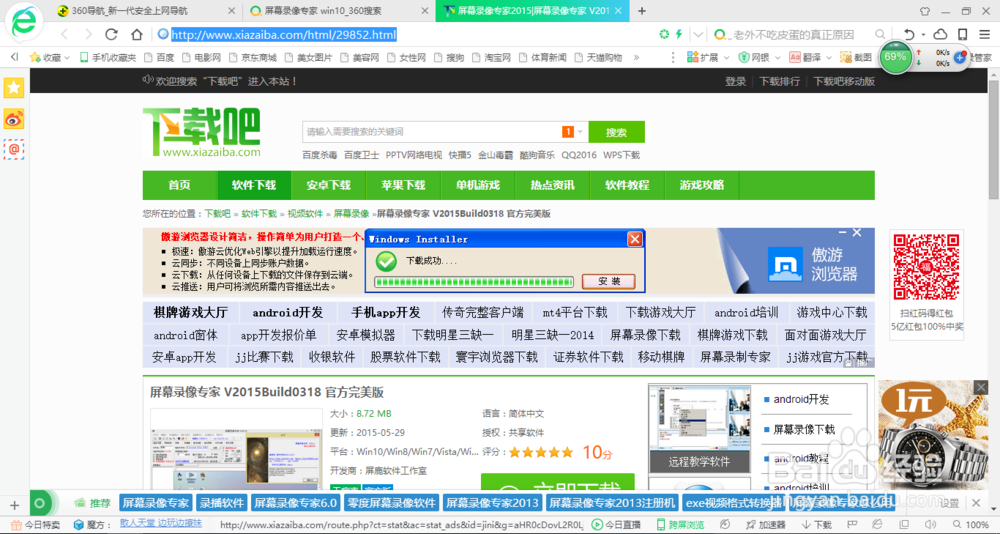Viewport: 1000px width, 534px height.
Task: Click the 360 browser logo
Action: pyautogui.click(x=24, y=22)
